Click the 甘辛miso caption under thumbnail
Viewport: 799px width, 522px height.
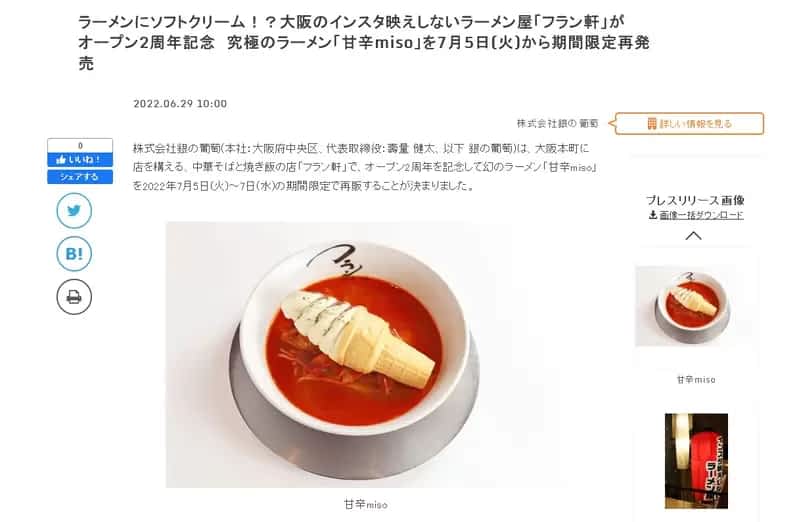pyautogui.click(x=696, y=380)
